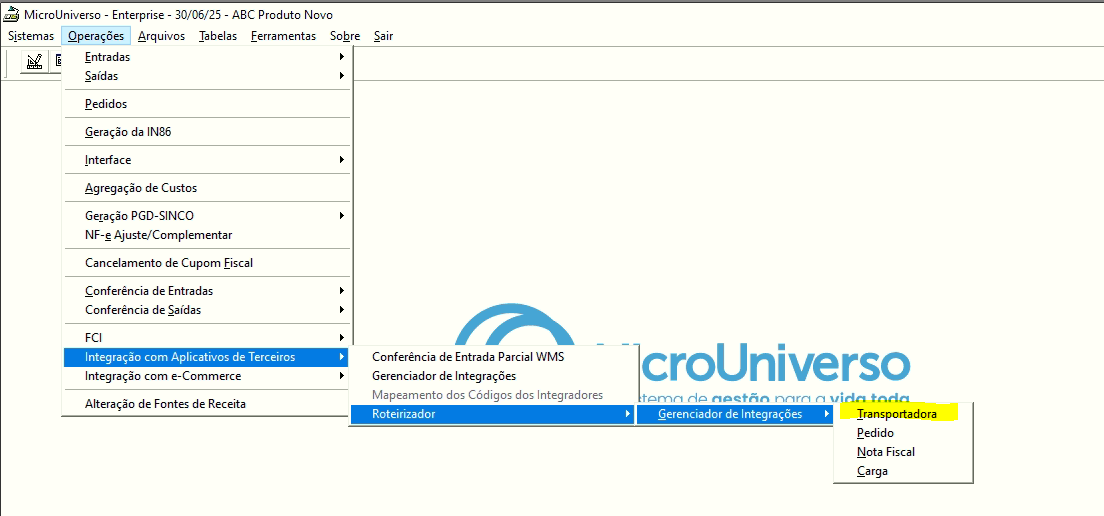Choose Agregação de Custos

[x=207, y=188]
